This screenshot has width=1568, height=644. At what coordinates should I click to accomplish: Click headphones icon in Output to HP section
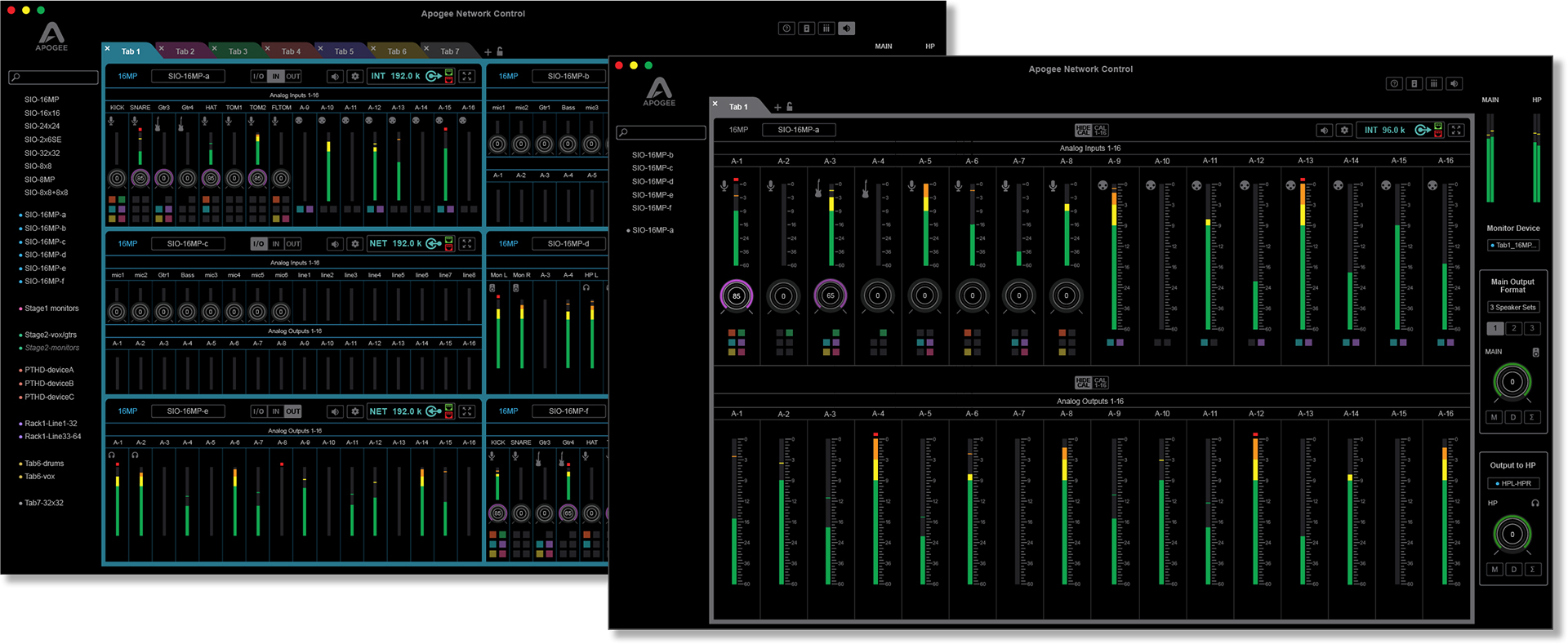pyautogui.click(x=1535, y=503)
